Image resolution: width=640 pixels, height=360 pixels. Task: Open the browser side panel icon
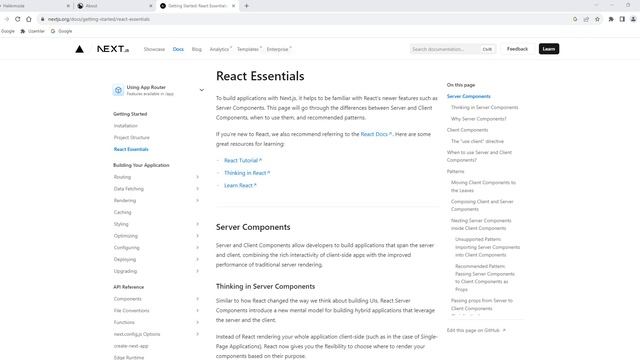point(622,19)
